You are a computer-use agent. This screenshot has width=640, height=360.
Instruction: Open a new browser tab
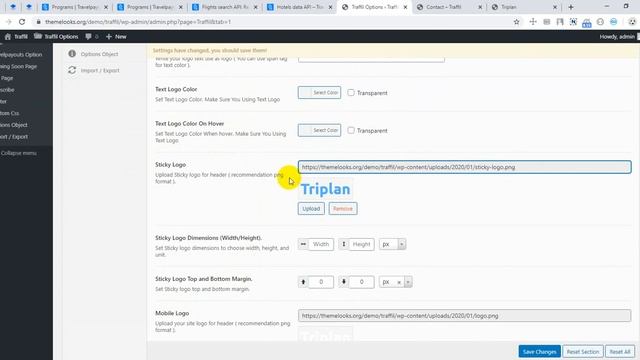571,7
